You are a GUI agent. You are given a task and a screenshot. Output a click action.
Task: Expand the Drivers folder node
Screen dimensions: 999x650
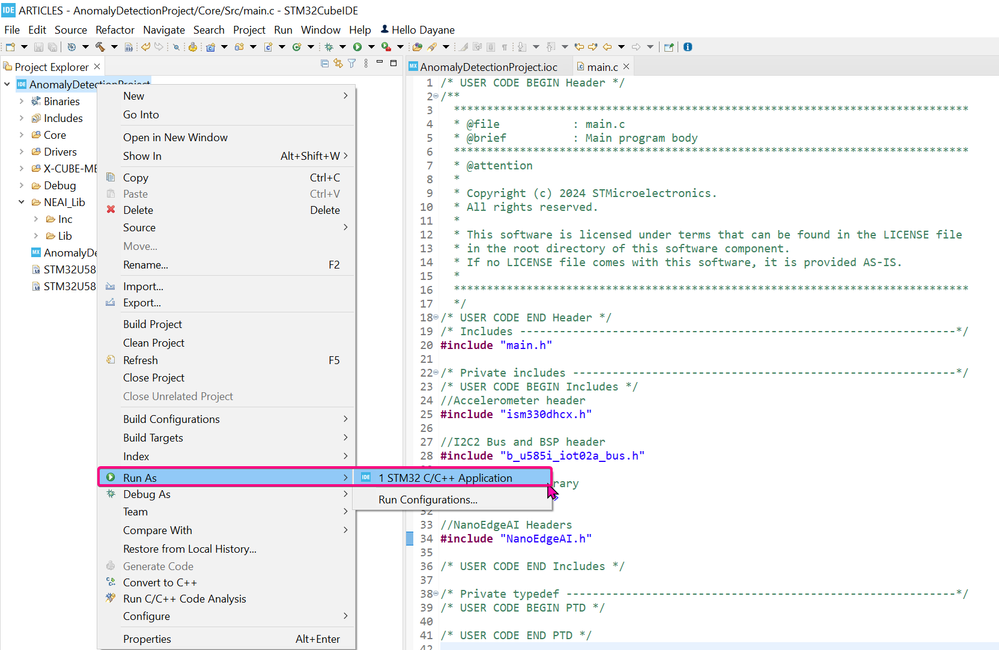point(22,152)
